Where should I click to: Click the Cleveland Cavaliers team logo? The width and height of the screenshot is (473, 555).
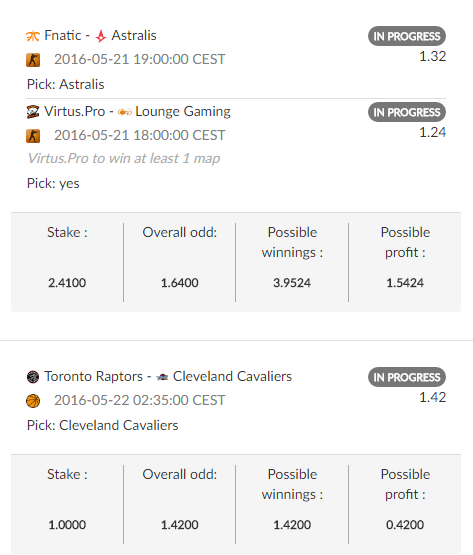[162, 377]
